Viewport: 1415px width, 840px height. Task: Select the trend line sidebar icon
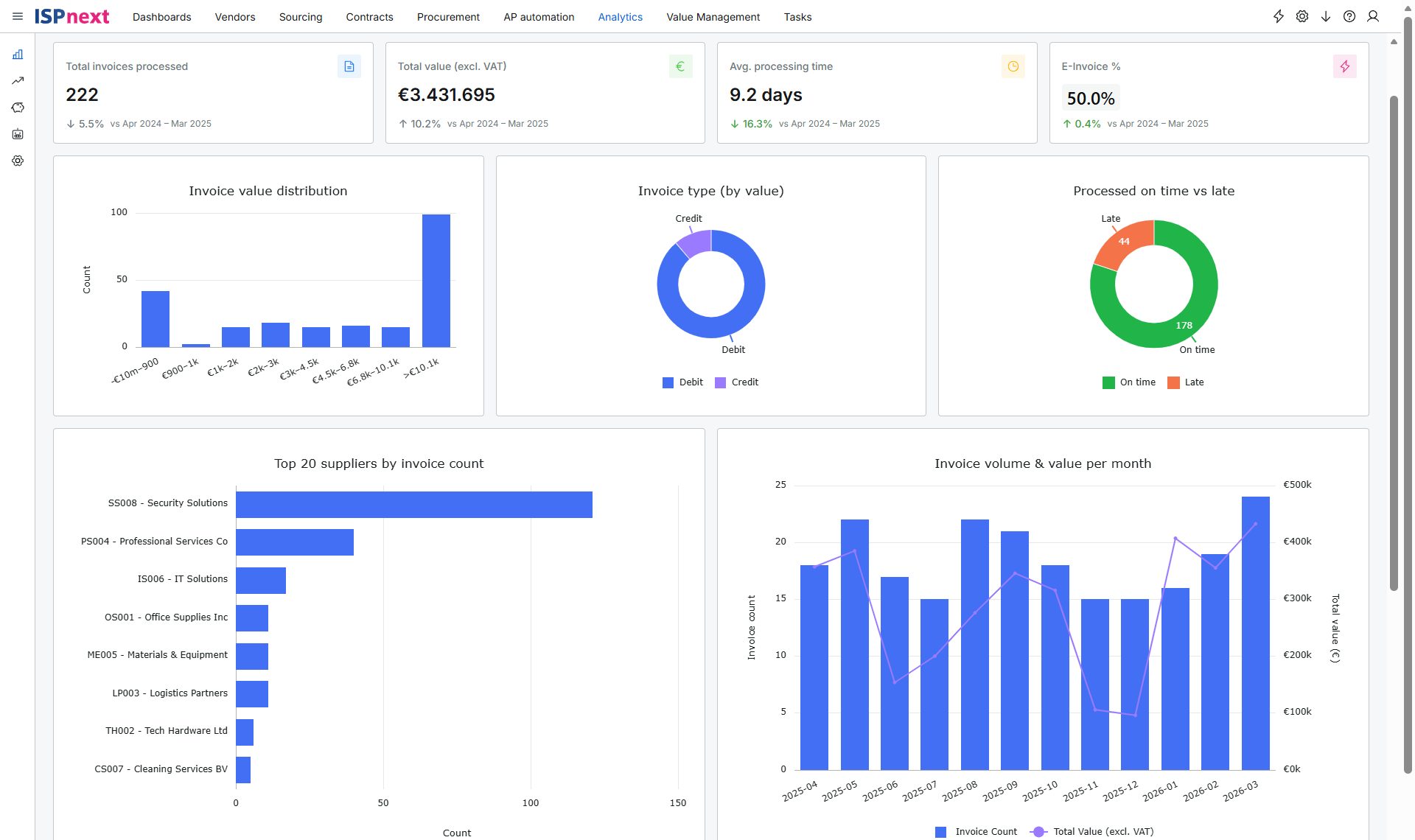coord(18,80)
